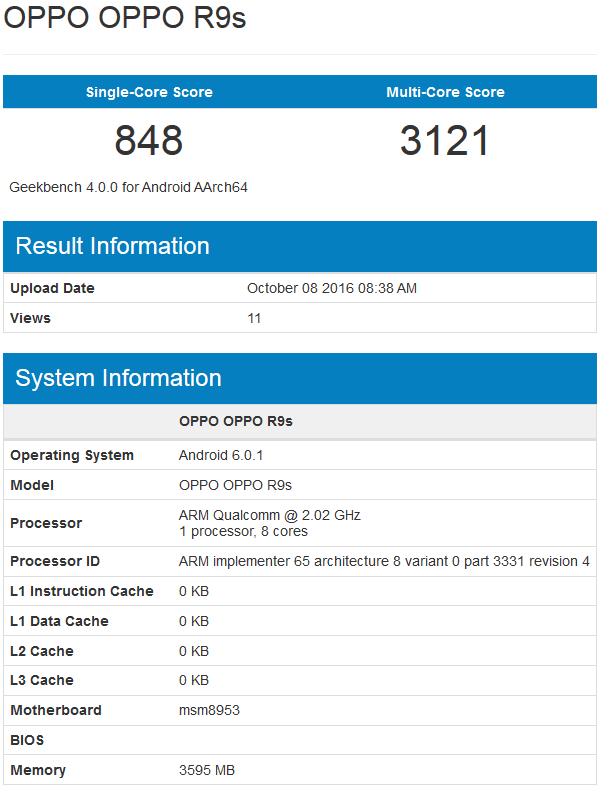Click the single-core score value 848
The width and height of the screenshot is (600, 786).
click(x=149, y=141)
